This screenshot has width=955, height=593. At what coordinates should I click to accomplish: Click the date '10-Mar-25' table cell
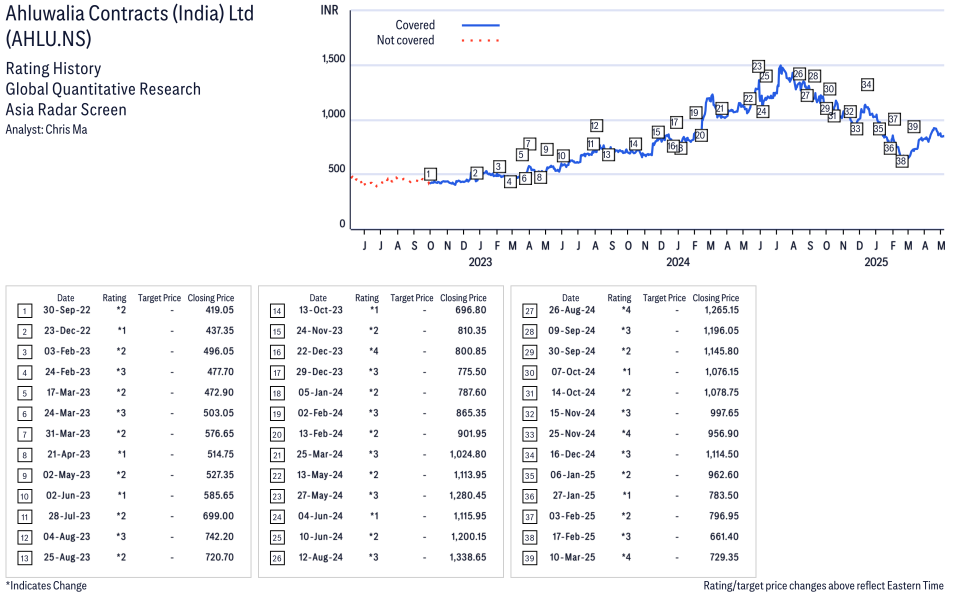coord(573,558)
